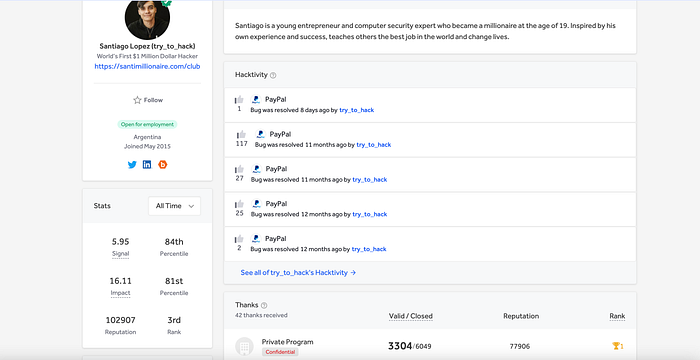700x360 pixels.
Task: See all of try_to_hack's Hacktivity
Action: pos(298,272)
